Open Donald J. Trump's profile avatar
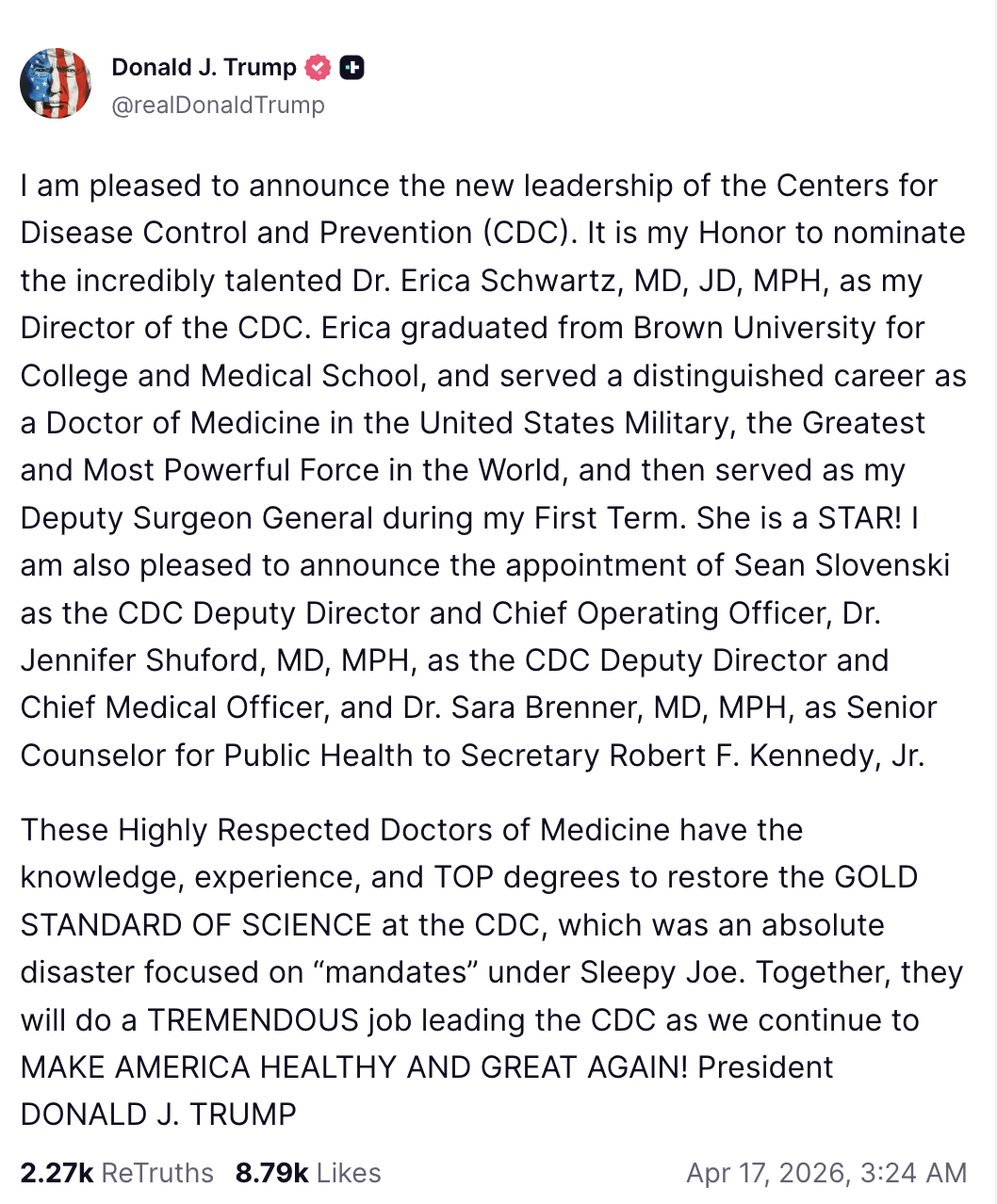The height and width of the screenshot is (1204, 997). pyautogui.click(x=56, y=84)
